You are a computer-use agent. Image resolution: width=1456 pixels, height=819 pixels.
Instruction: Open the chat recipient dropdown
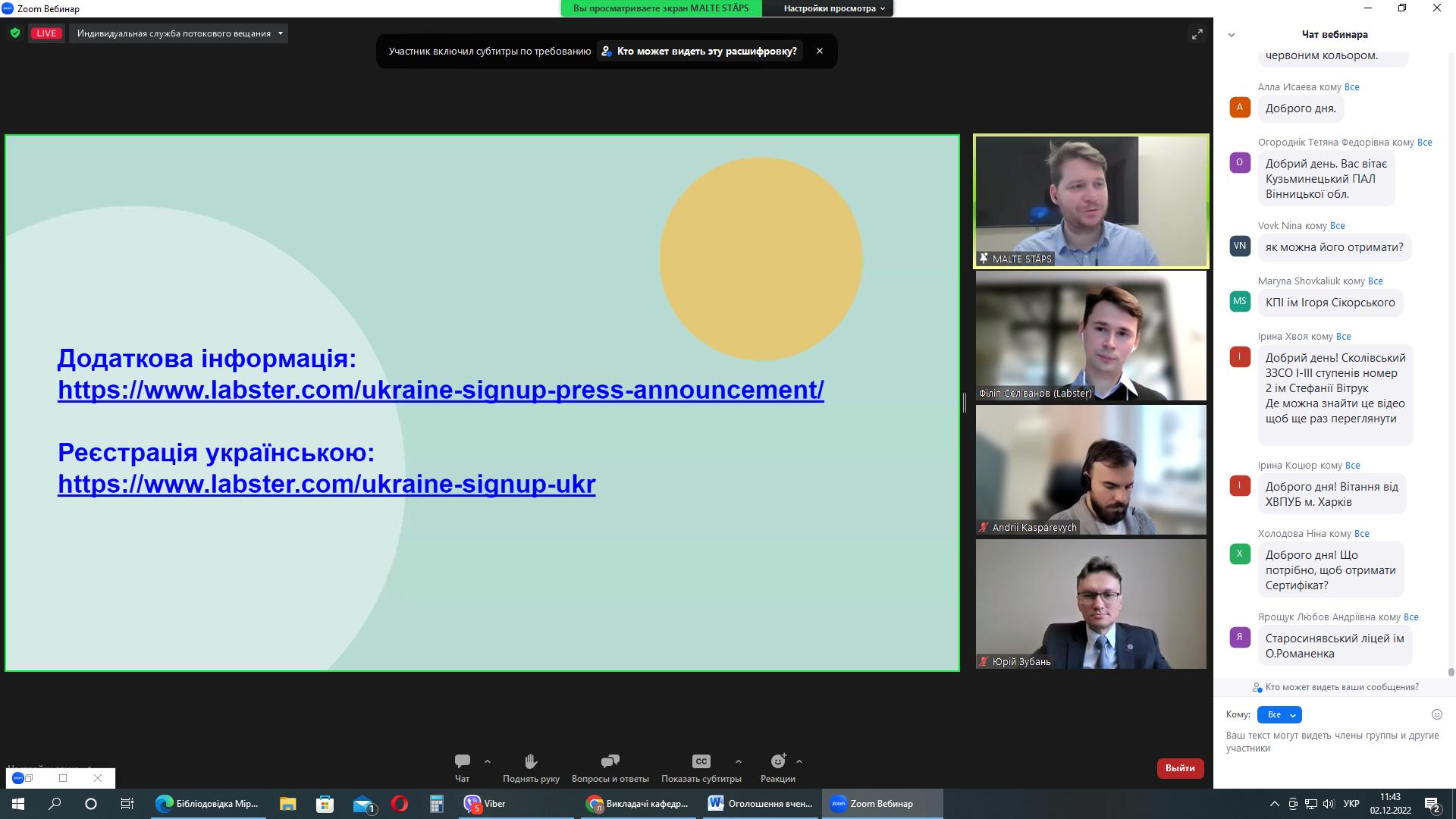click(x=1279, y=714)
